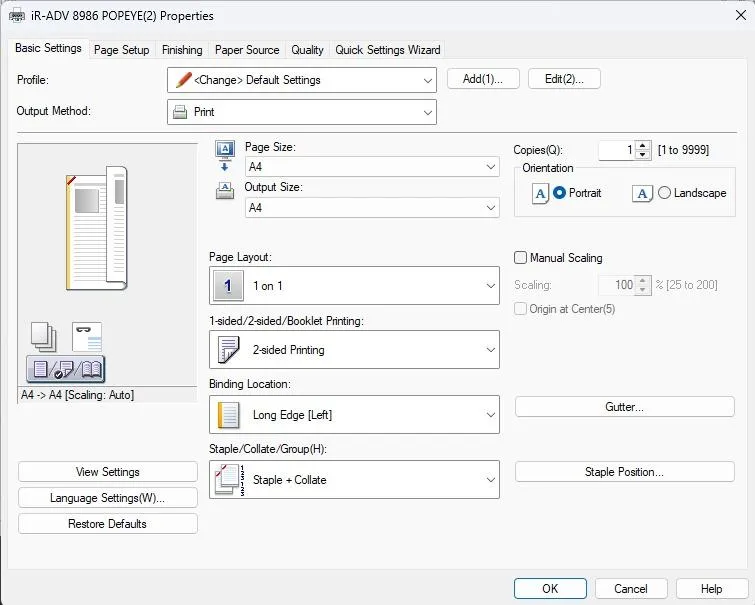Viewport: 755px width, 605px height.
Task: Click the Cancel button
Action: 631,589
